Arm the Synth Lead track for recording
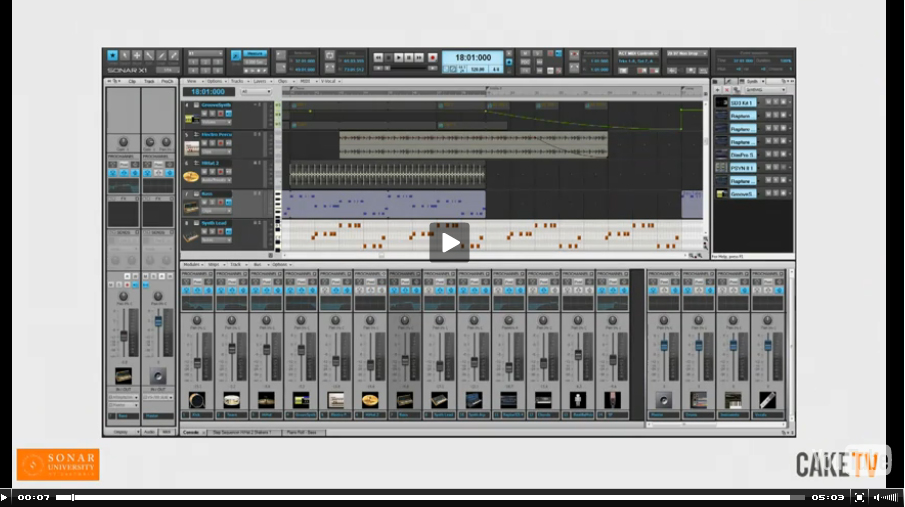Viewport: 905px width, 507px height. click(220, 232)
